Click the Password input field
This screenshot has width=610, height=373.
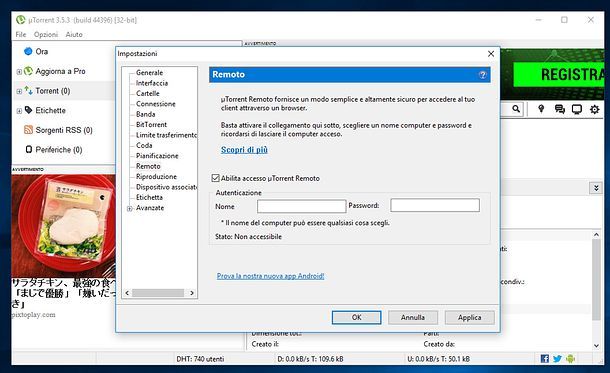pos(435,205)
